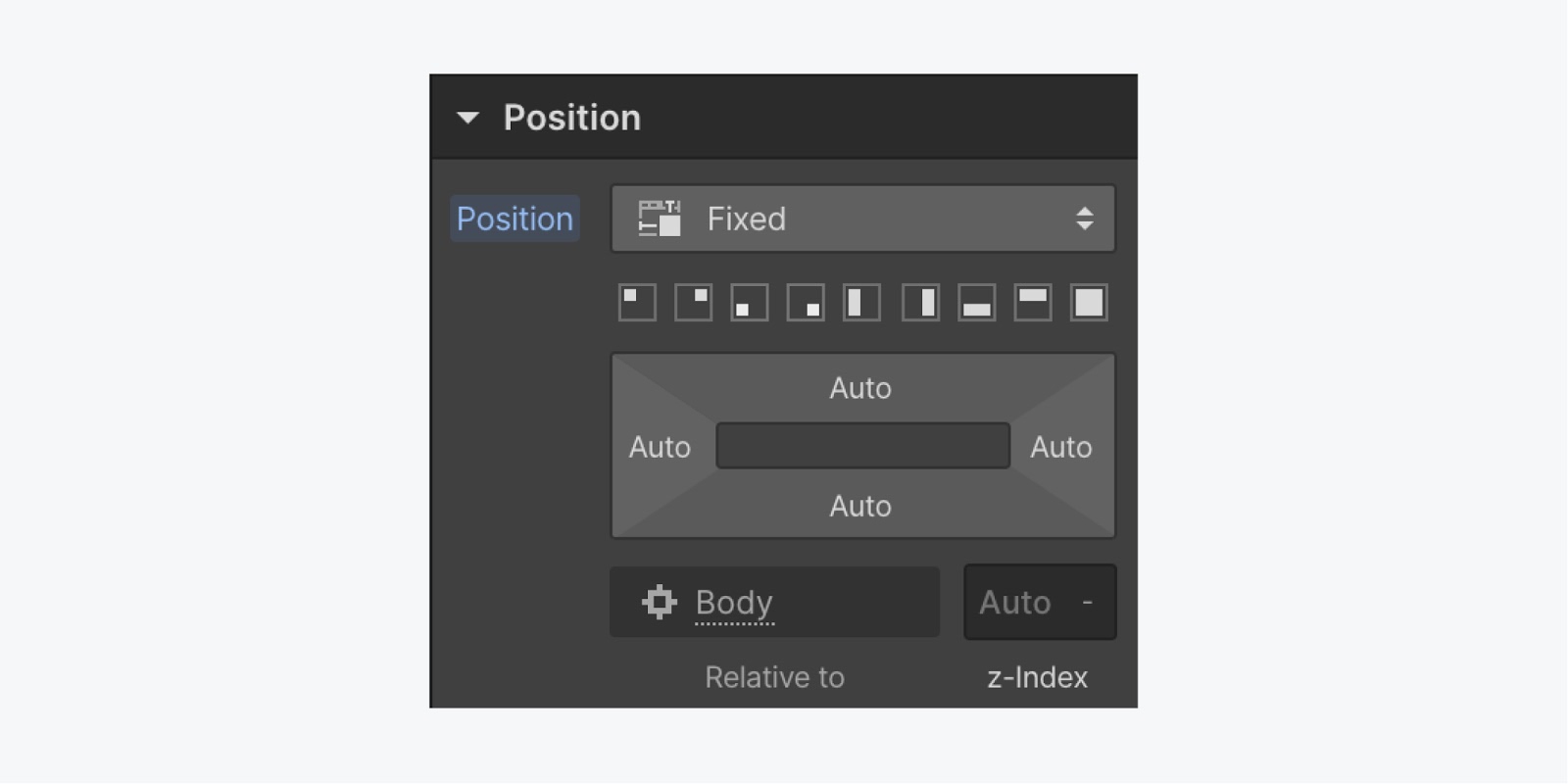The height and width of the screenshot is (784, 1568).
Task: Click the z-Index Auto input field
Action: click(1040, 602)
